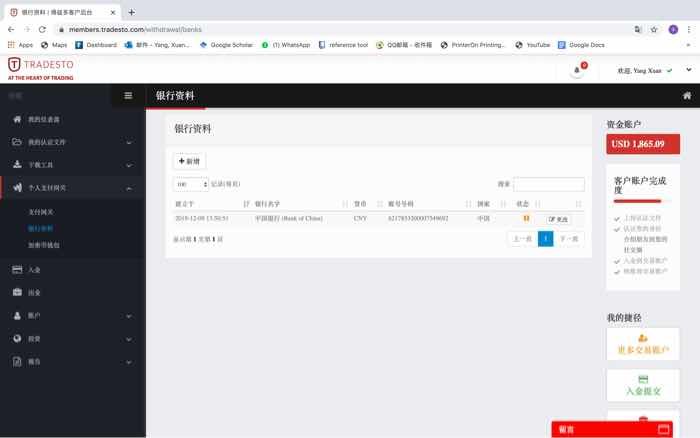
Task: Click the CNY currency cell
Action: click(360, 218)
